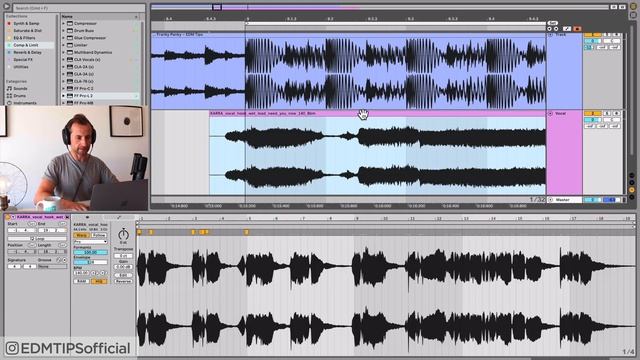This screenshot has height=360, width=640.
Task: Click the Set button beside Length
Action: click(62, 245)
